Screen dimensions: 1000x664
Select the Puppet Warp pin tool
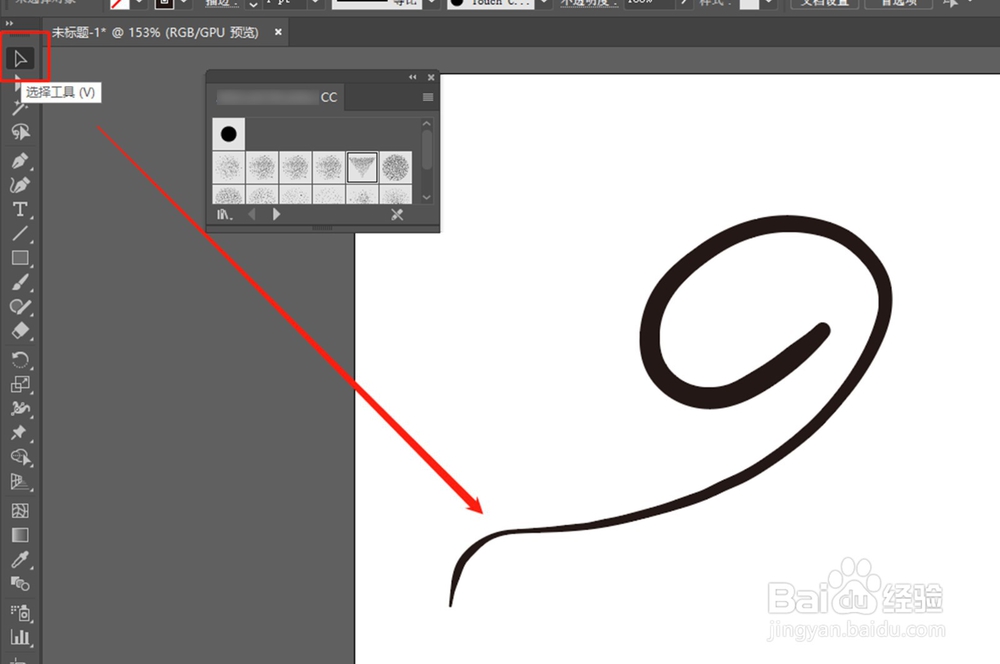[x=20, y=432]
